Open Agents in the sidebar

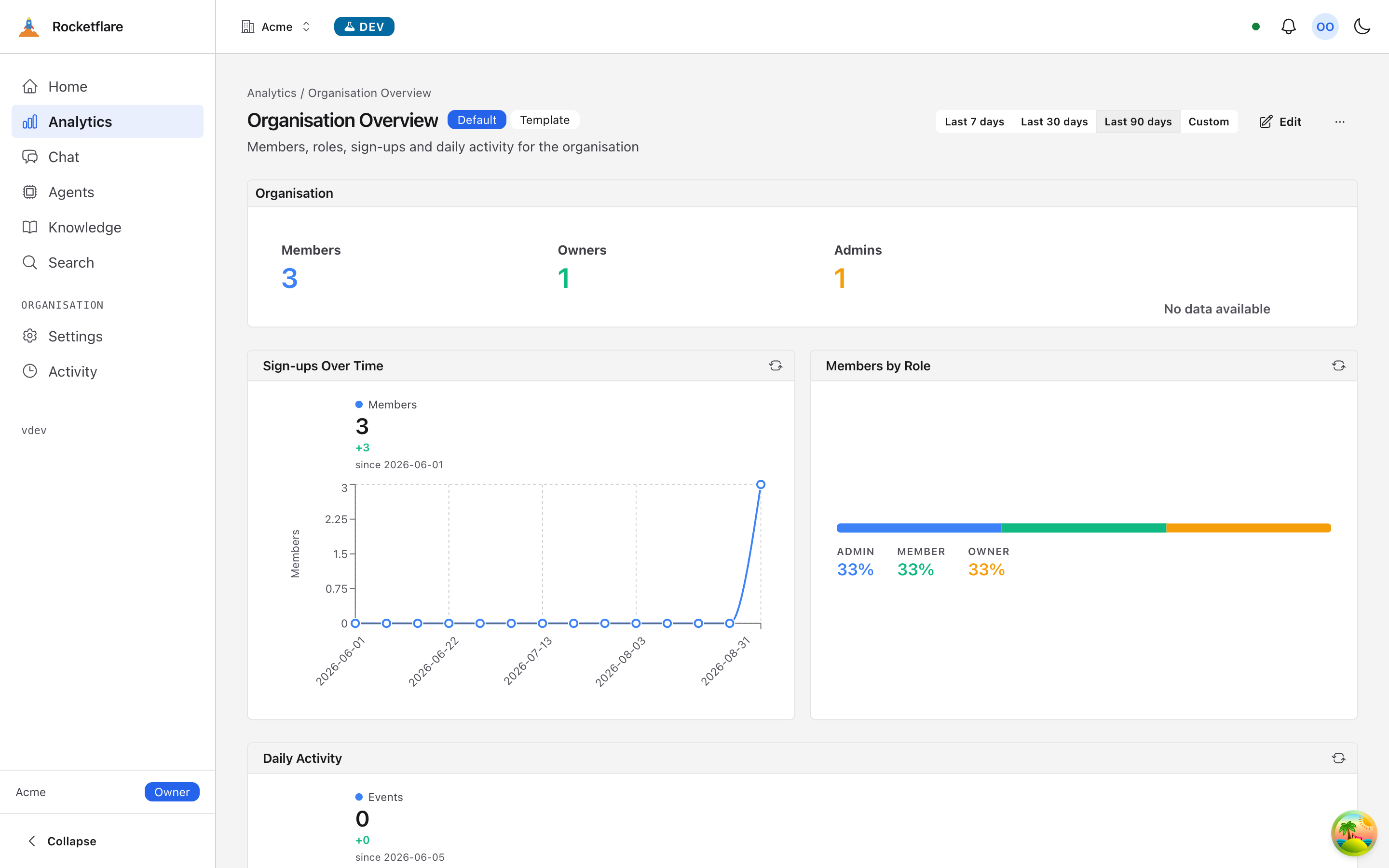(108, 192)
